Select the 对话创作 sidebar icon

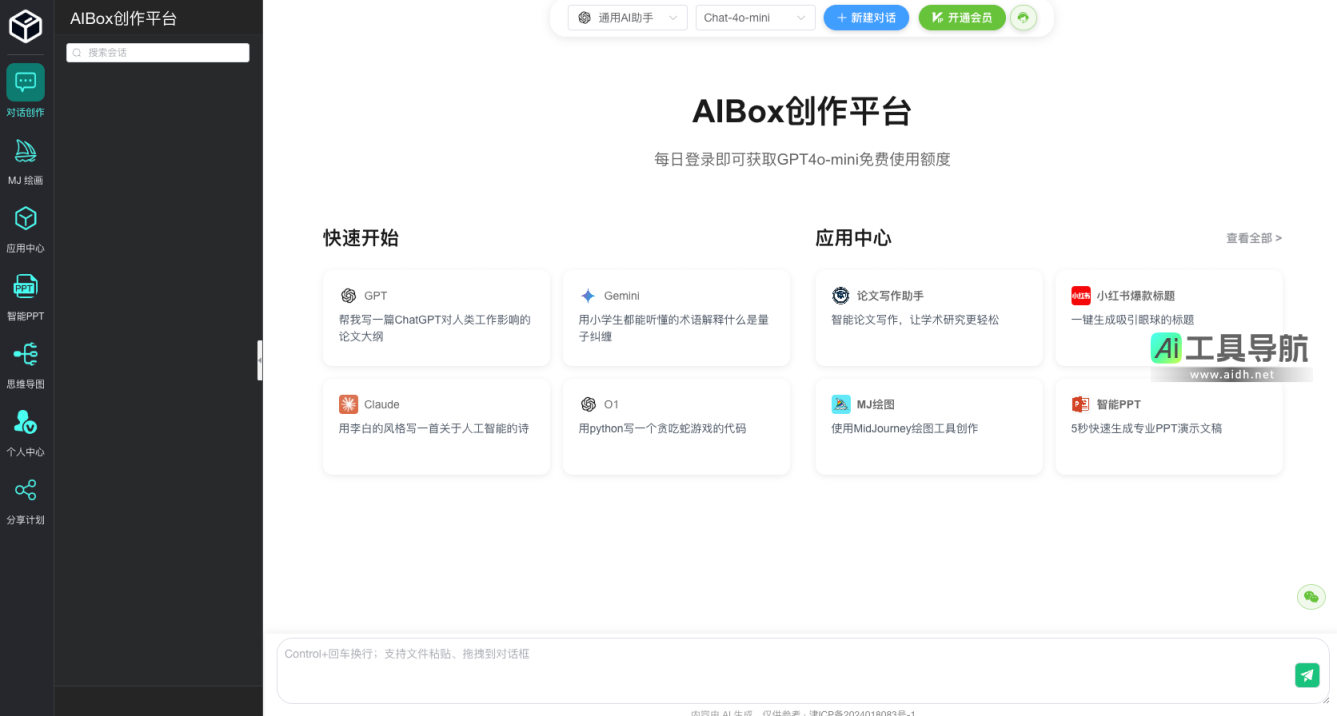tap(25, 90)
